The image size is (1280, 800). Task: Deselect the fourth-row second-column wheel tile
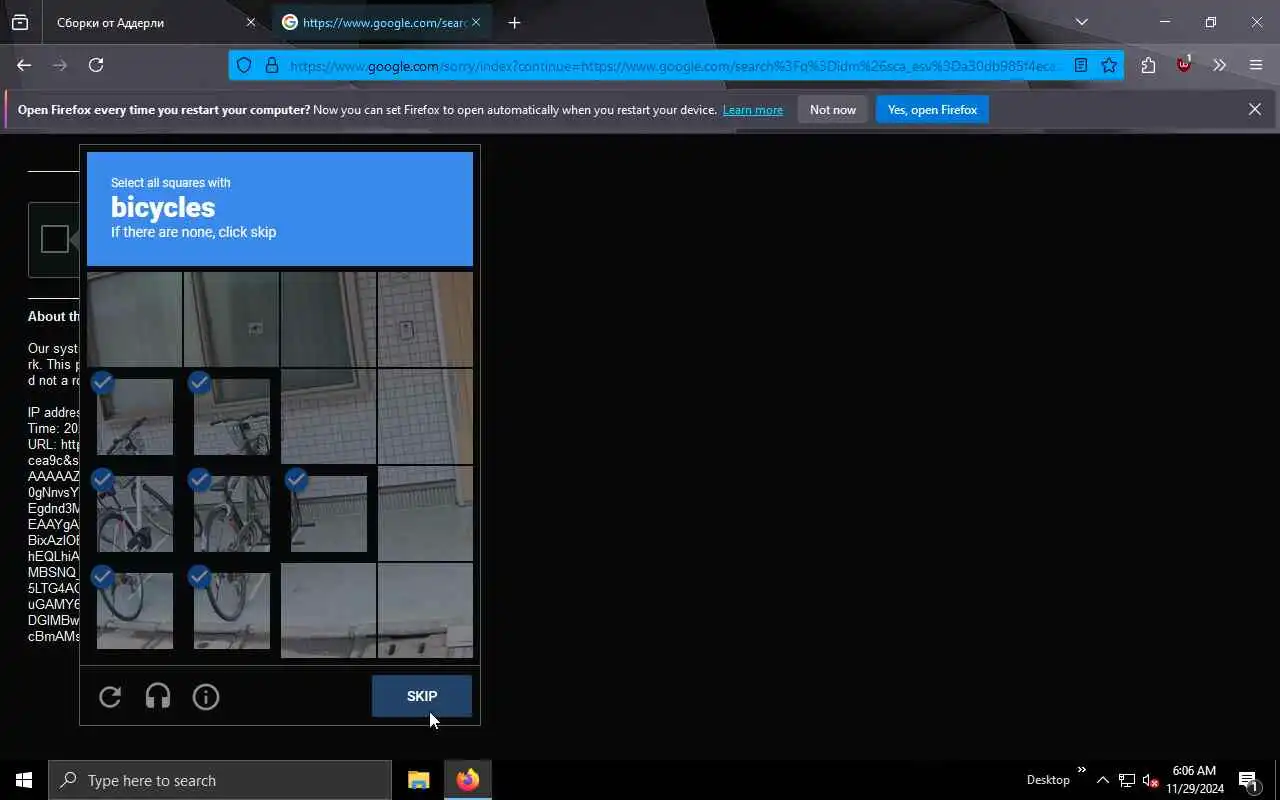(232, 610)
